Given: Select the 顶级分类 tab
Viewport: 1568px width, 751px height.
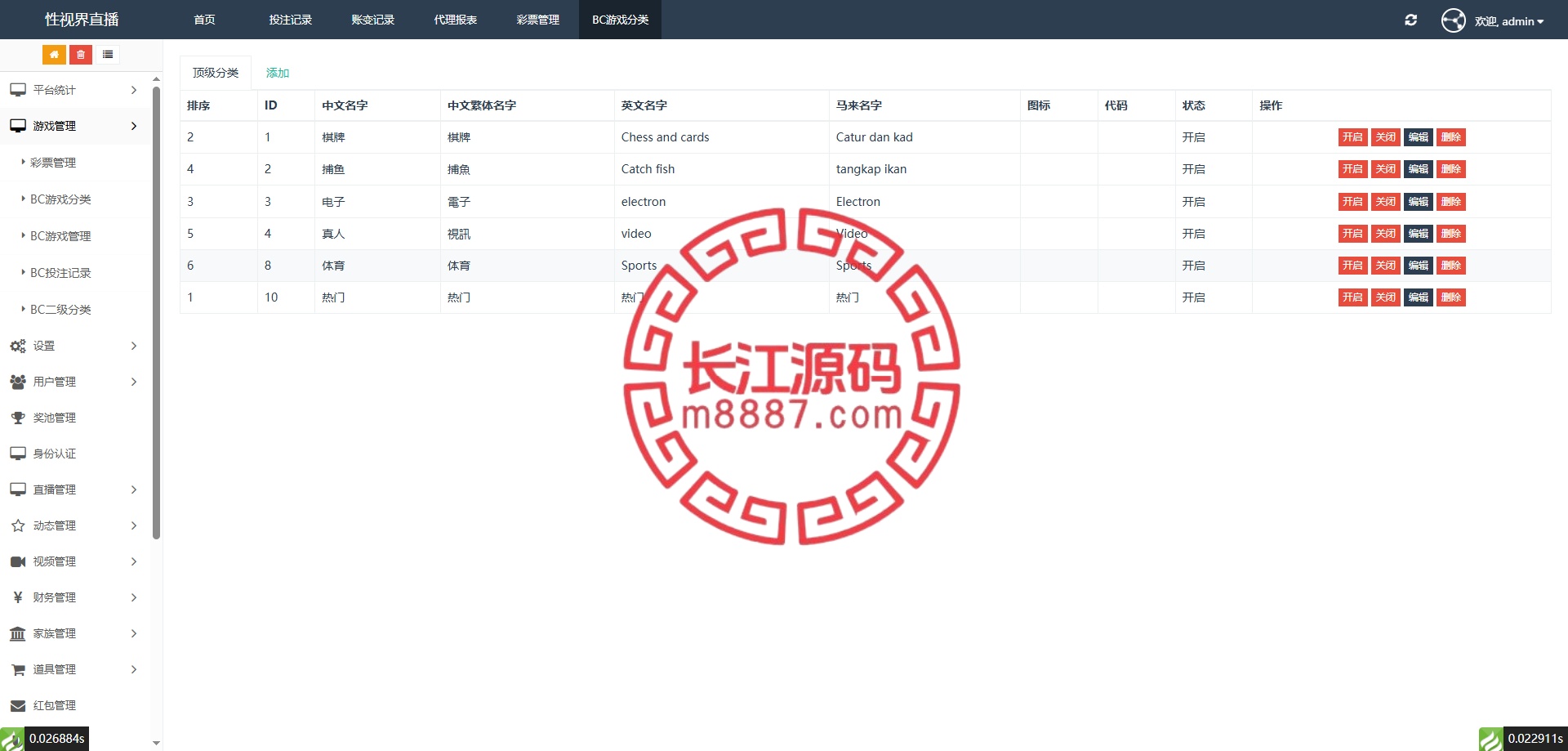Looking at the screenshot, I should [216, 73].
